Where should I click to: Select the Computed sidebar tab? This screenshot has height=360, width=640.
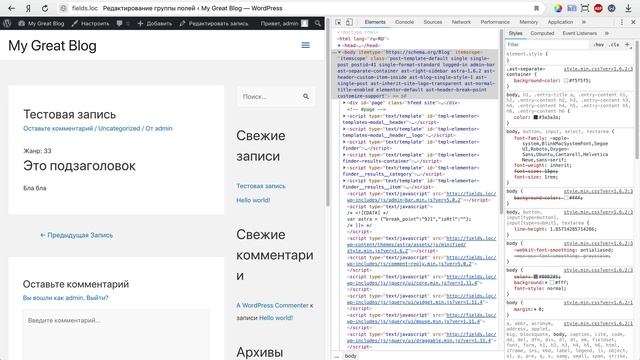tap(542, 33)
